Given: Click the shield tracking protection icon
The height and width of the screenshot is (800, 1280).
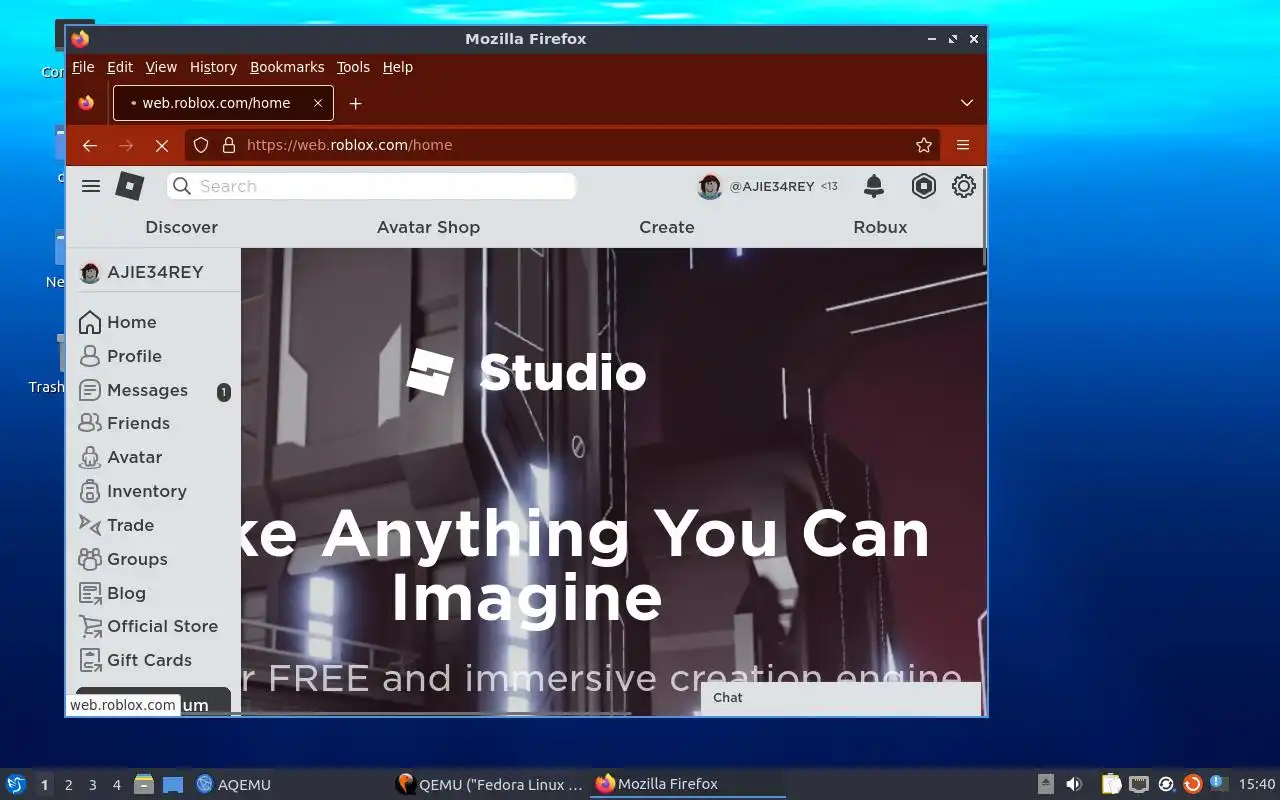Looking at the screenshot, I should pyautogui.click(x=201, y=145).
